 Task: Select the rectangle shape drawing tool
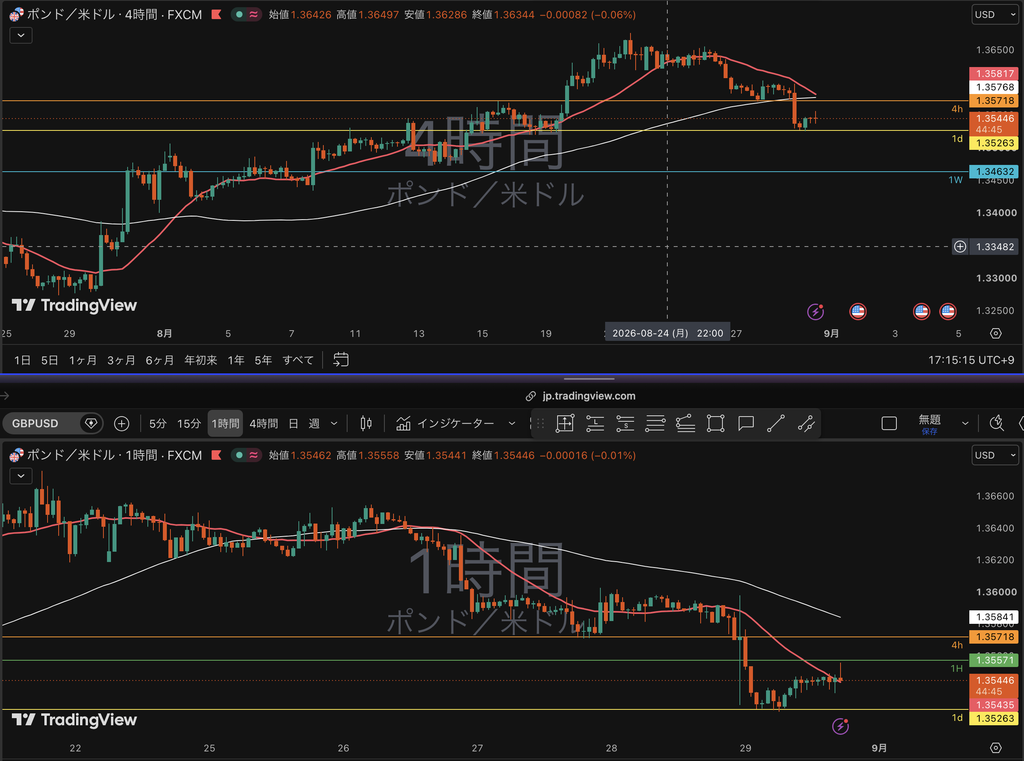(x=716, y=423)
